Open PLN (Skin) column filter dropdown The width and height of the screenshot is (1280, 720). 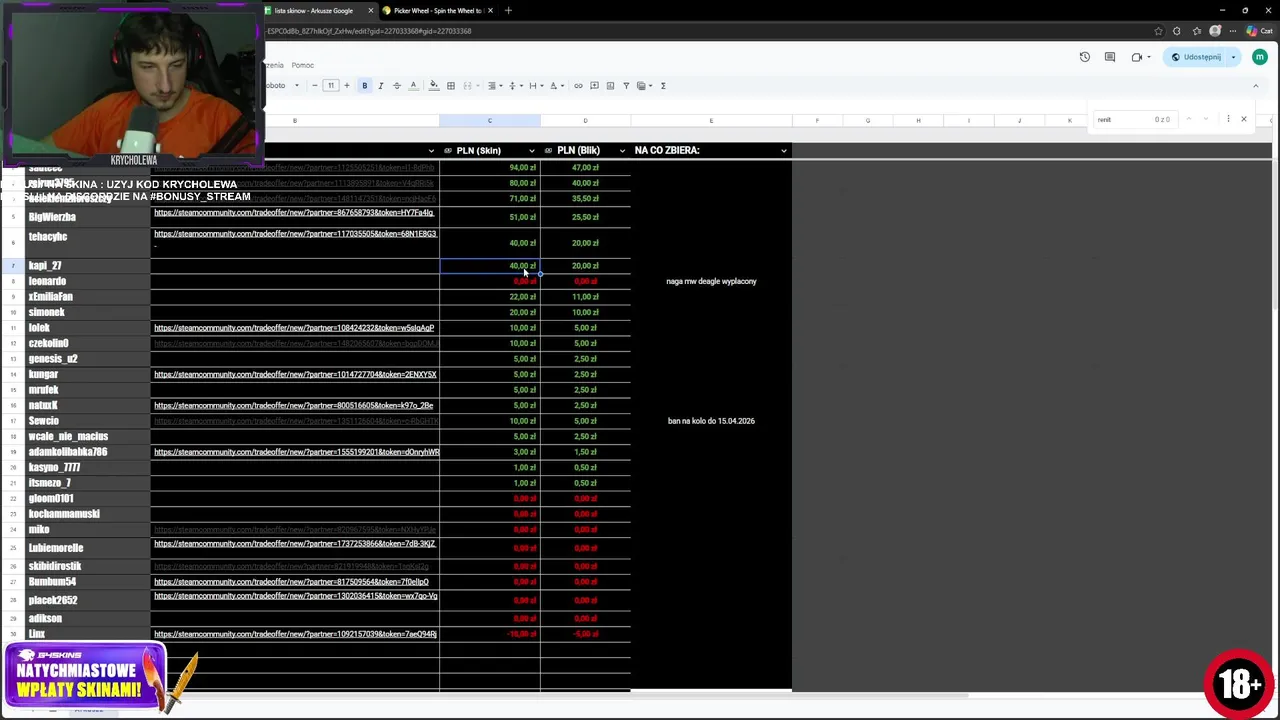point(531,151)
